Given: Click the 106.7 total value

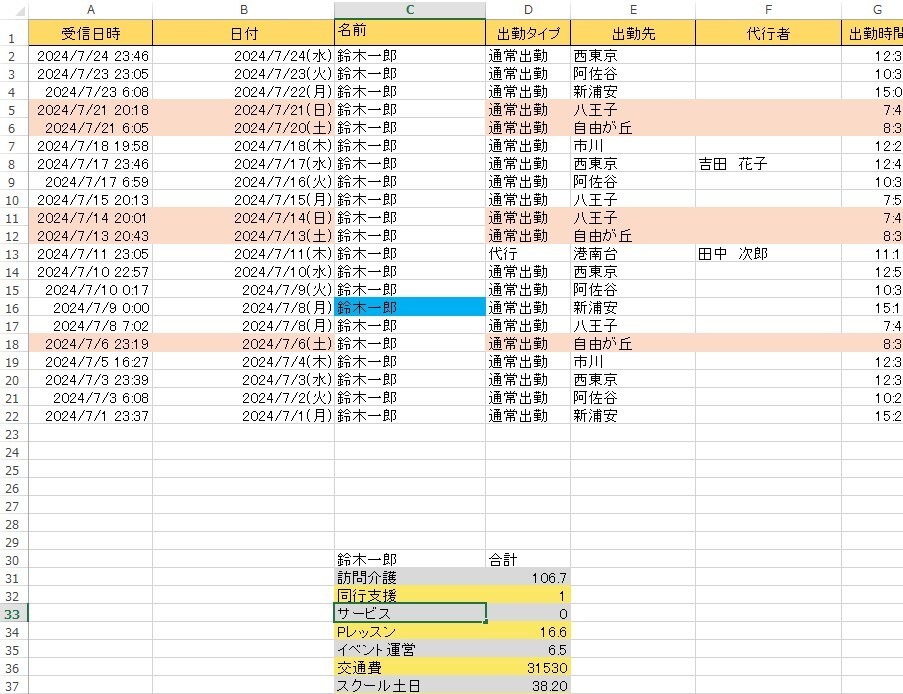Looking at the screenshot, I should (528, 577).
